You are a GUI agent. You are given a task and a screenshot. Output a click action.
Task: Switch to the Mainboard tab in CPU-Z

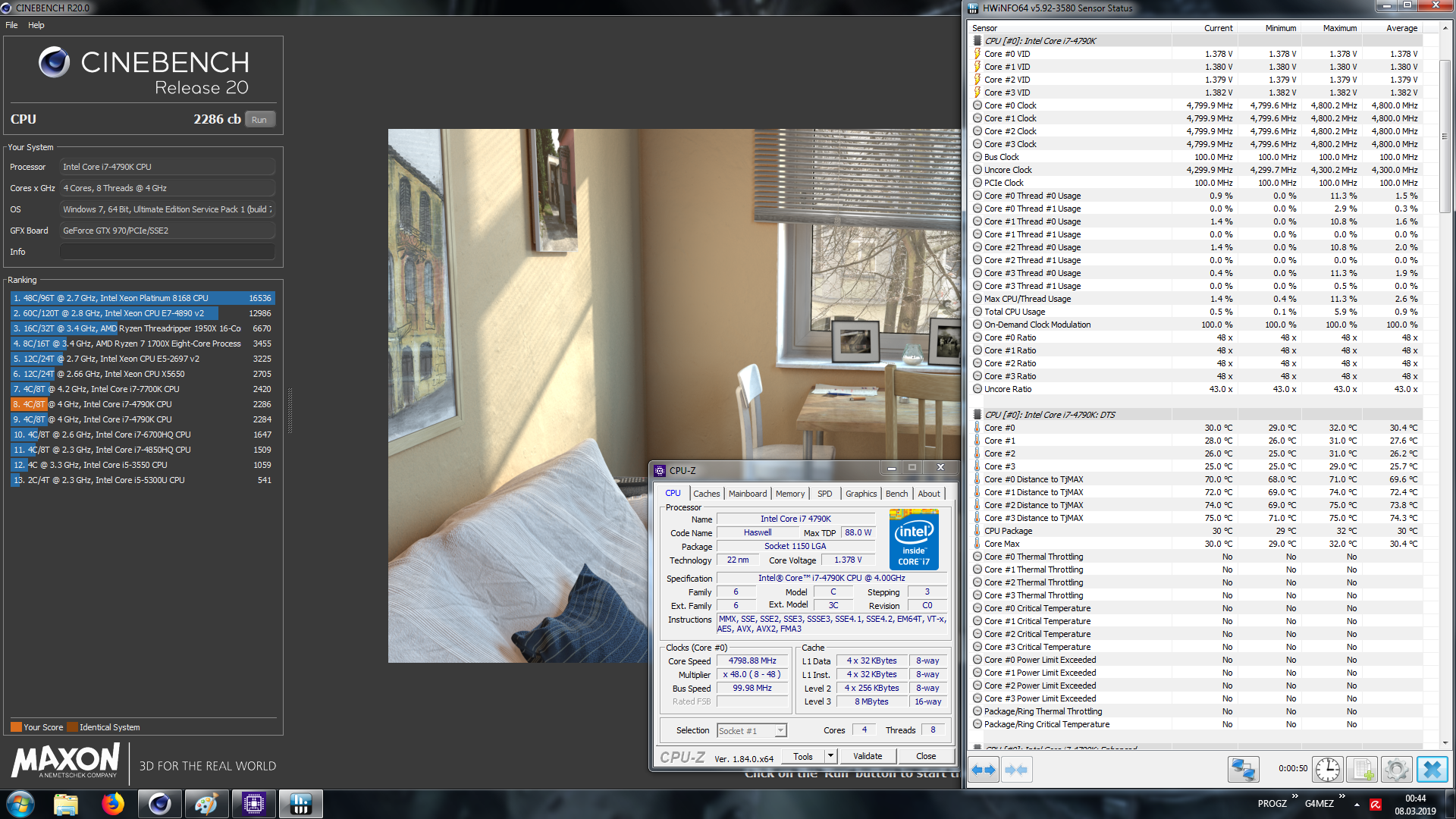748,494
